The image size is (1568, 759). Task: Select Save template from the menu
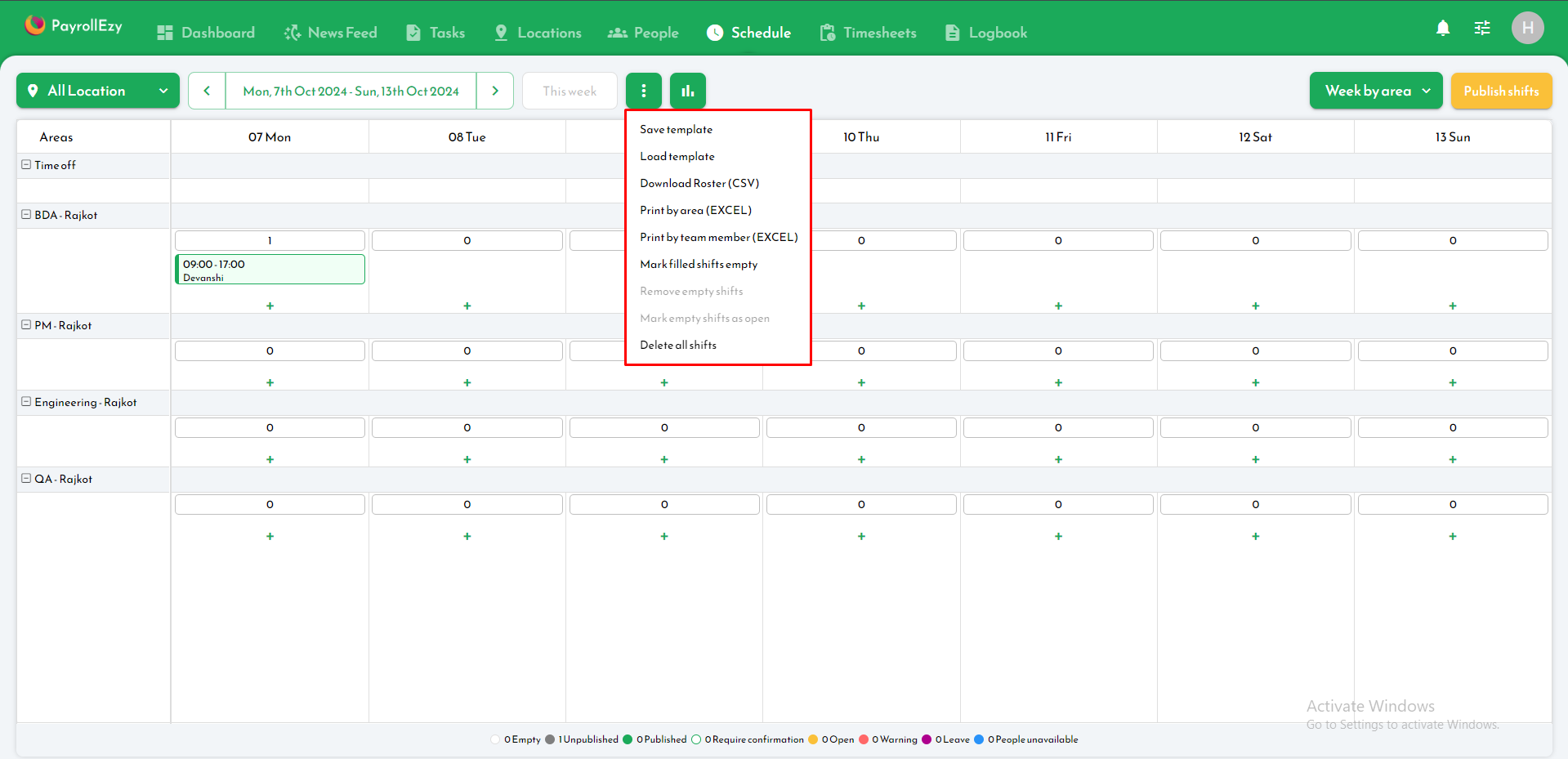pos(676,129)
